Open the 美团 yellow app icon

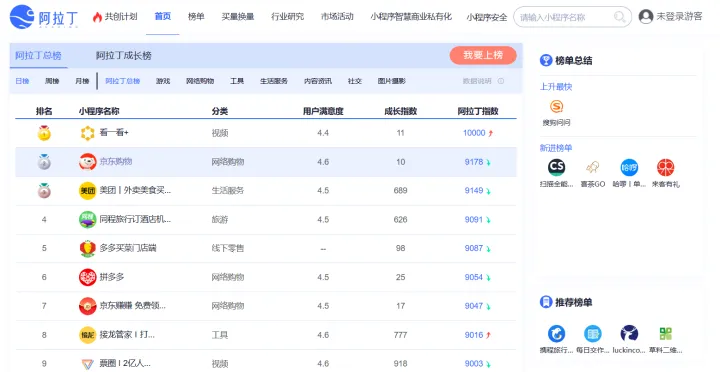[x=88, y=191]
